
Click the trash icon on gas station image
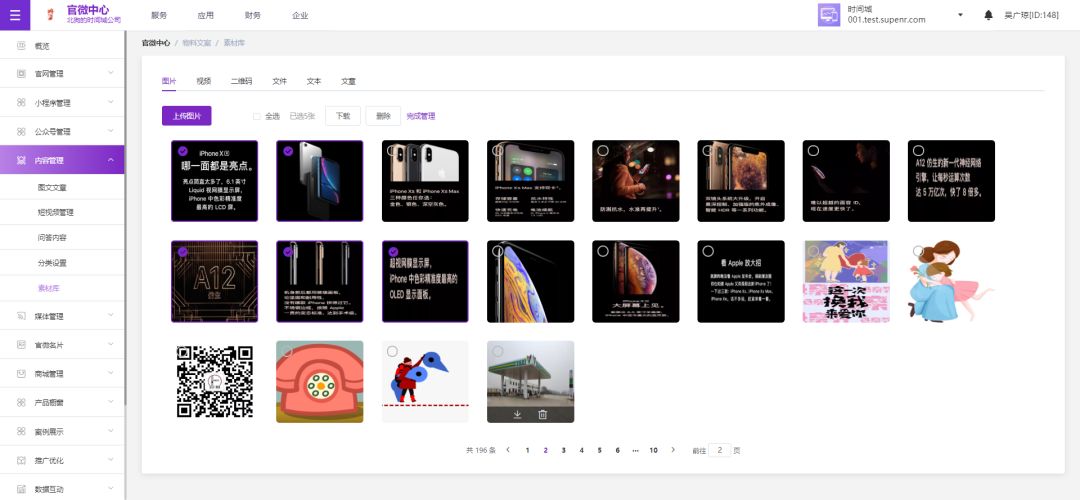542,414
